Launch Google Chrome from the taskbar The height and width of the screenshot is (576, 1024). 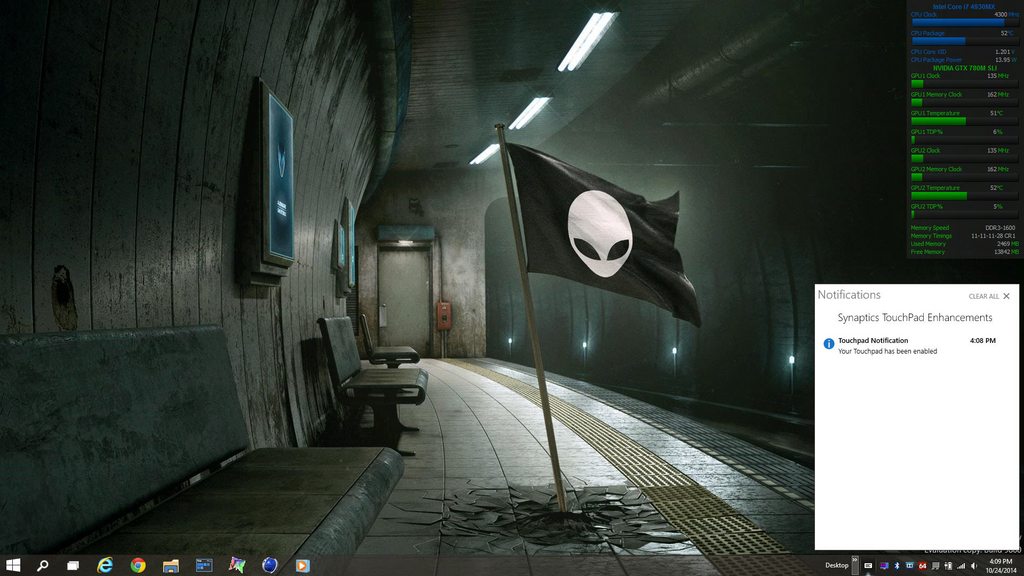click(138, 565)
